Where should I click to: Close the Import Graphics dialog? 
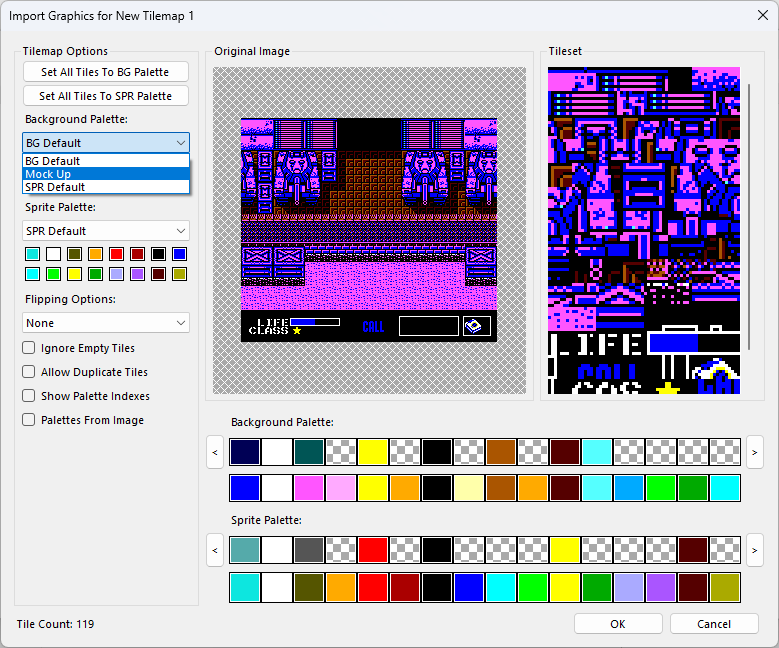pos(763,15)
